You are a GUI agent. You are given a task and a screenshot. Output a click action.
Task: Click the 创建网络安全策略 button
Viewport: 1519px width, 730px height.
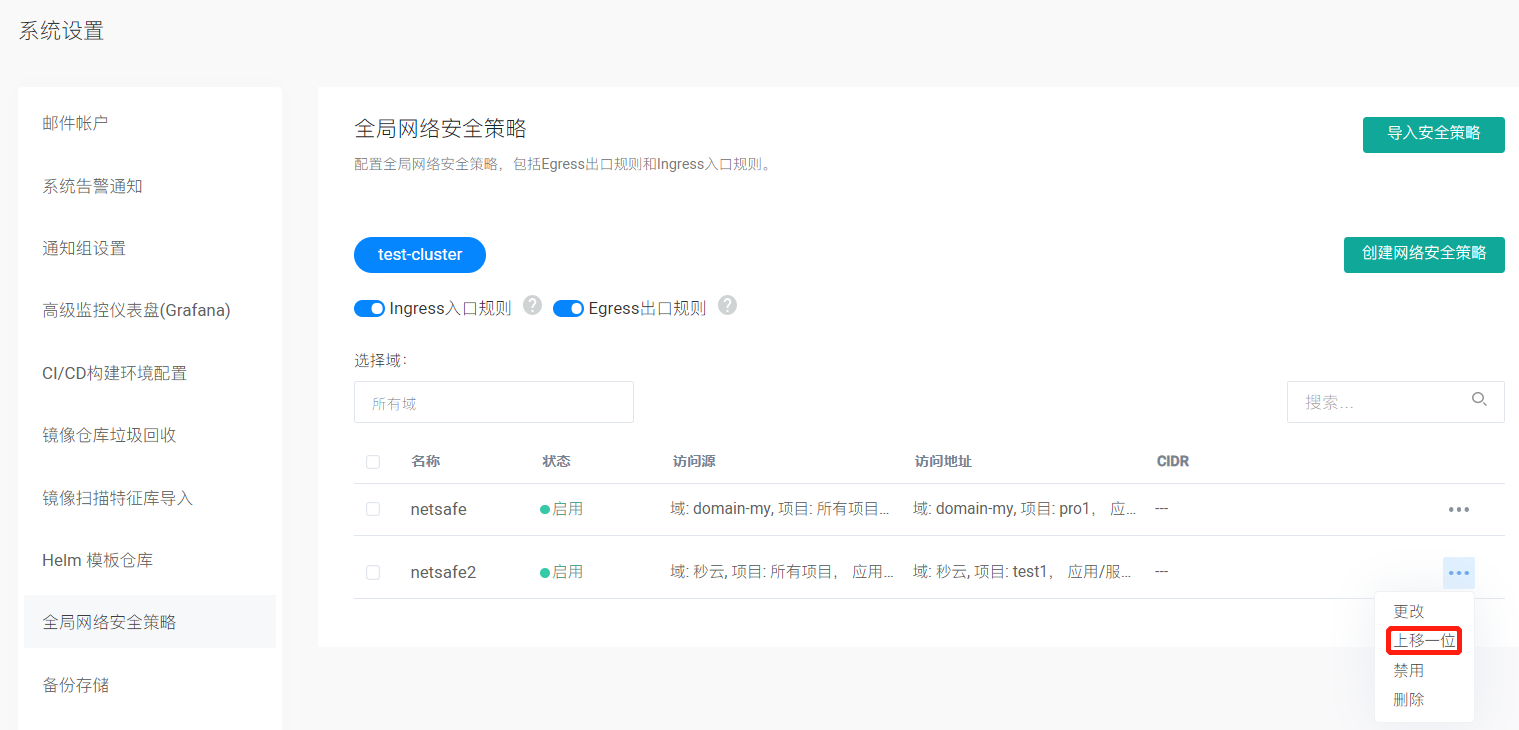coord(1423,254)
